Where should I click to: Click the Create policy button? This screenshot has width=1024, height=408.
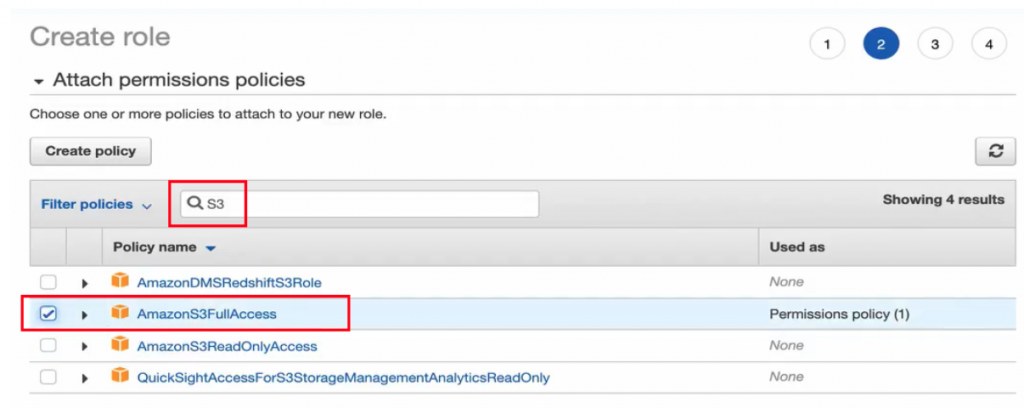point(91,151)
